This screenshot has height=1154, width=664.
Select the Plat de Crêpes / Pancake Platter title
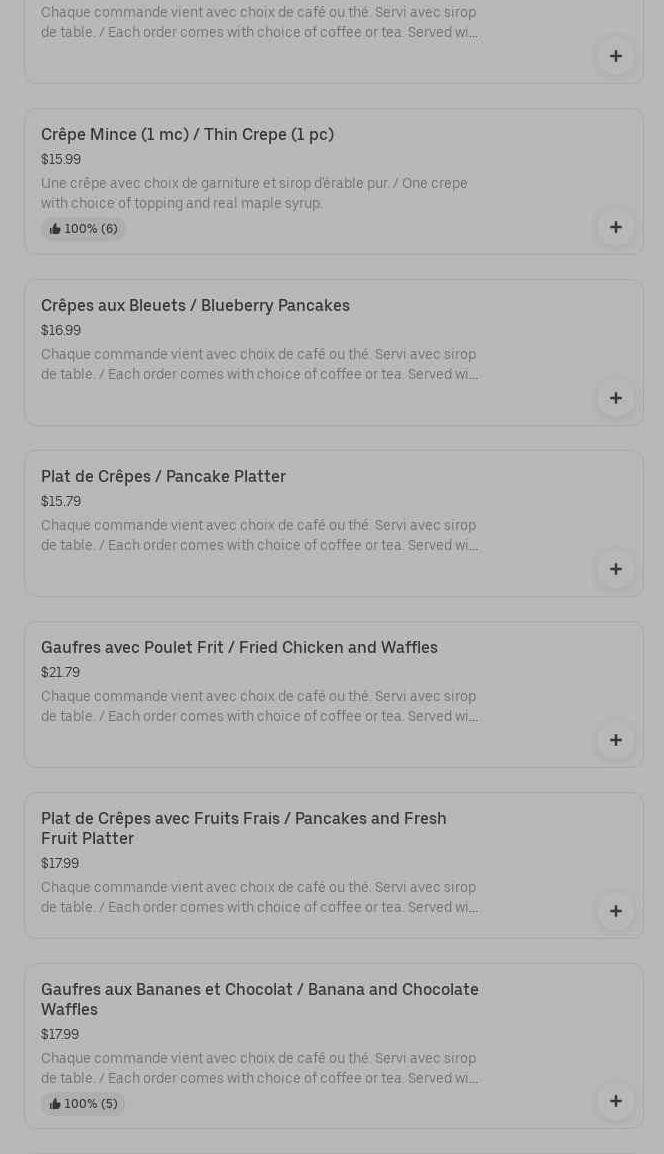(163, 477)
